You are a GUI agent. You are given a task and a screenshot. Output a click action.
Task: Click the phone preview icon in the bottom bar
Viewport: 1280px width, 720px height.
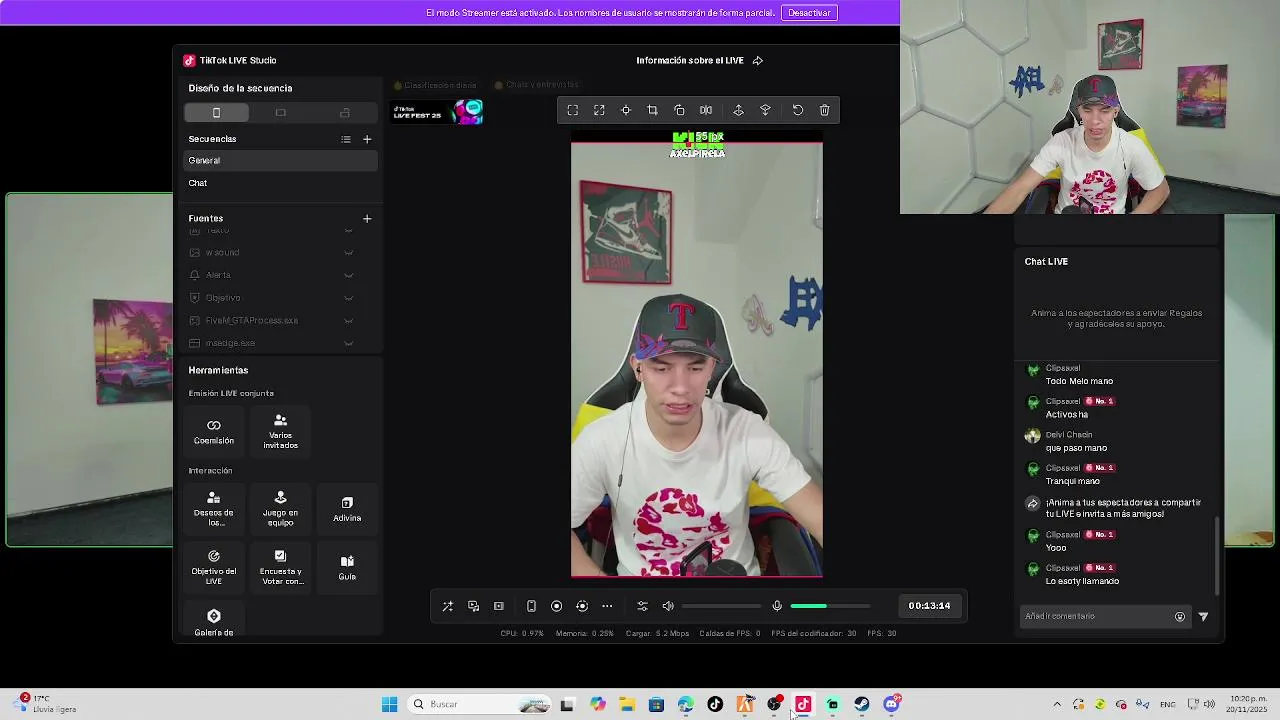coord(531,606)
